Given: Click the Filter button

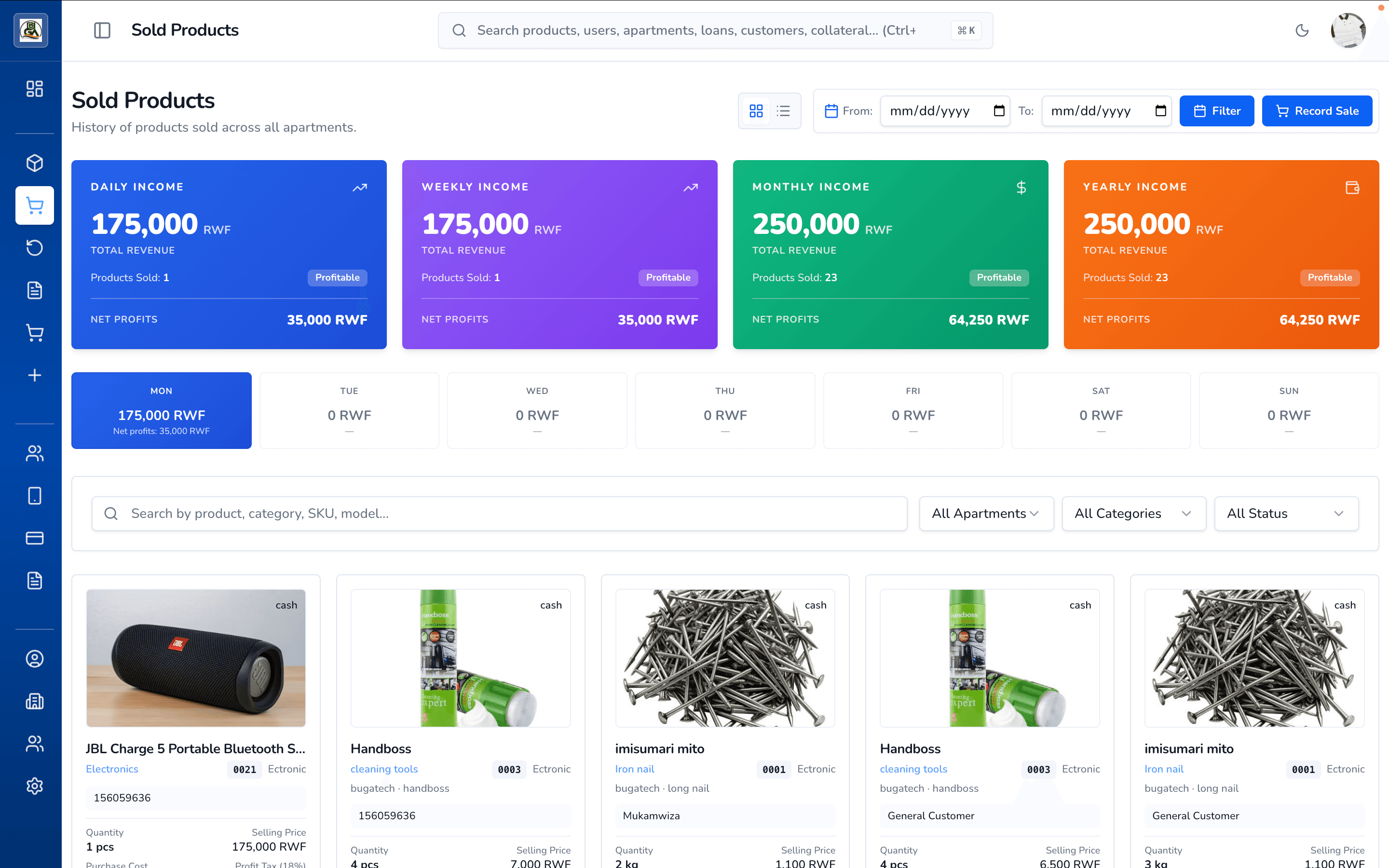Looking at the screenshot, I should 1217,111.
